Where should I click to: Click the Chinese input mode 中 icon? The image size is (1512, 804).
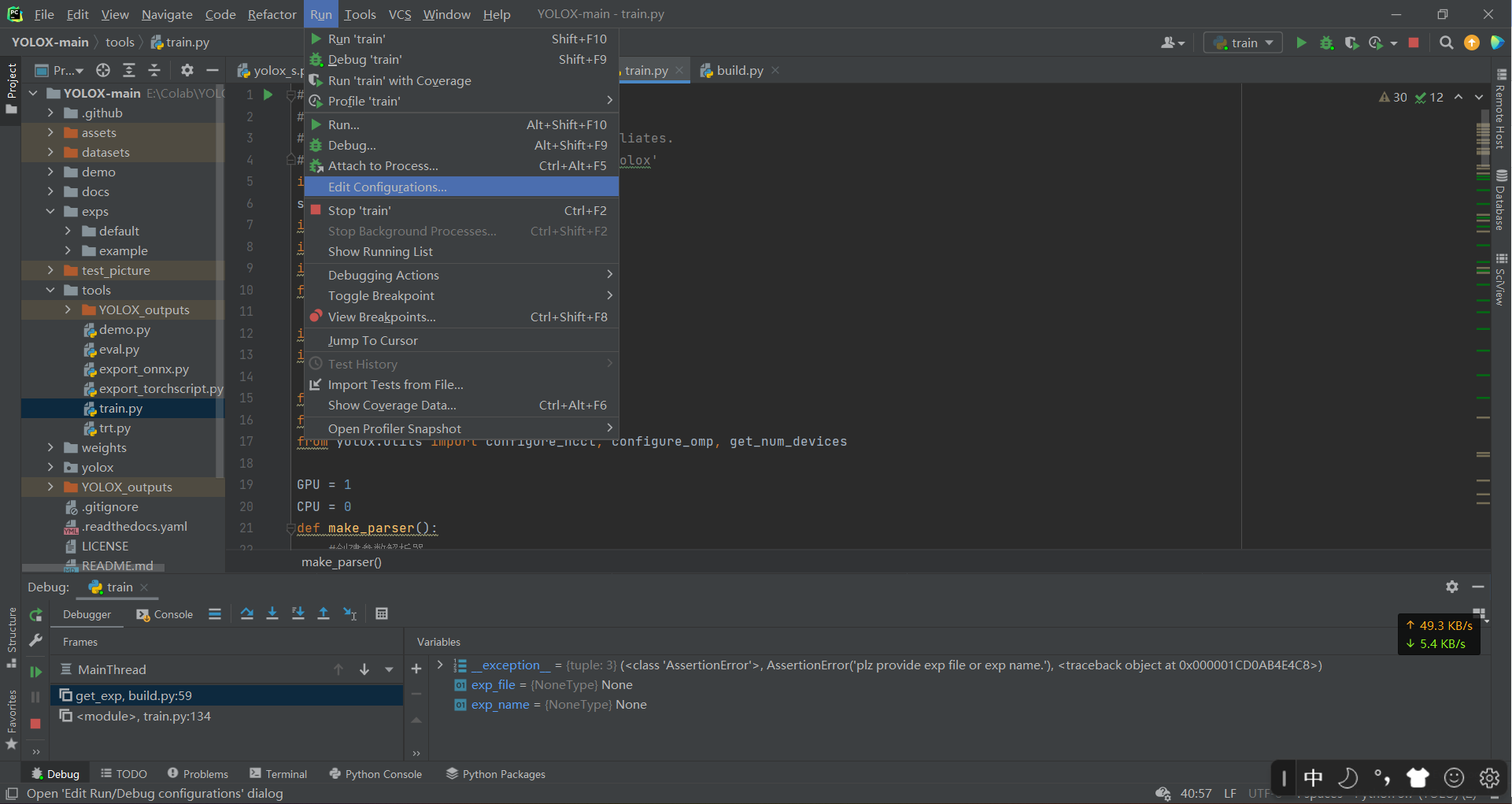point(1313,778)
